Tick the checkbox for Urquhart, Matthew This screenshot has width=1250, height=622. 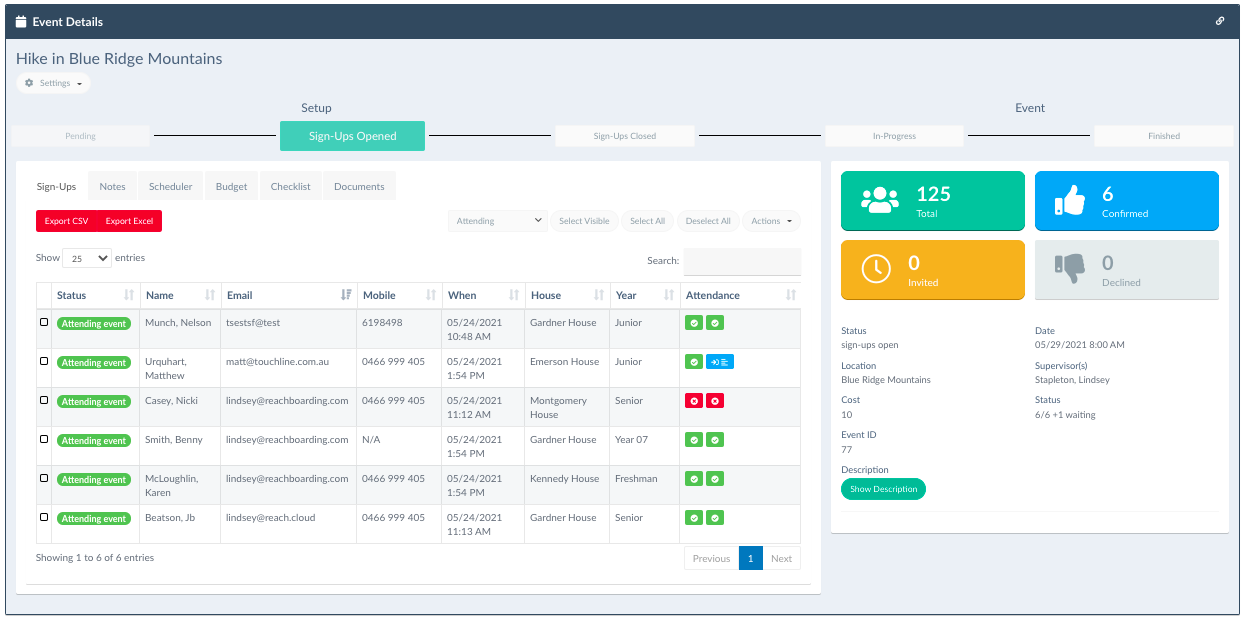coord(44,361)
